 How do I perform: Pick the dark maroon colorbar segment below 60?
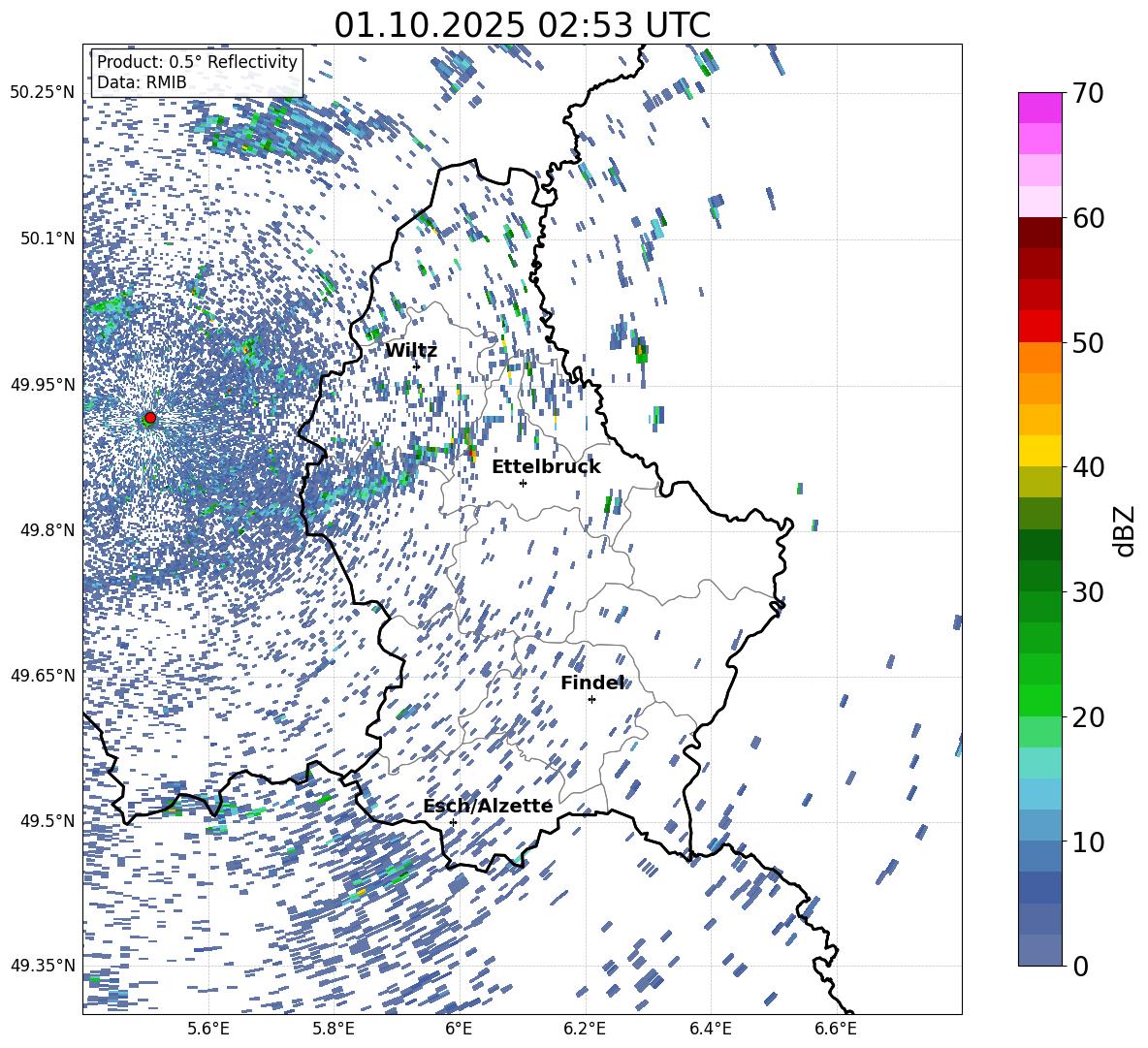click(1039, 233)
